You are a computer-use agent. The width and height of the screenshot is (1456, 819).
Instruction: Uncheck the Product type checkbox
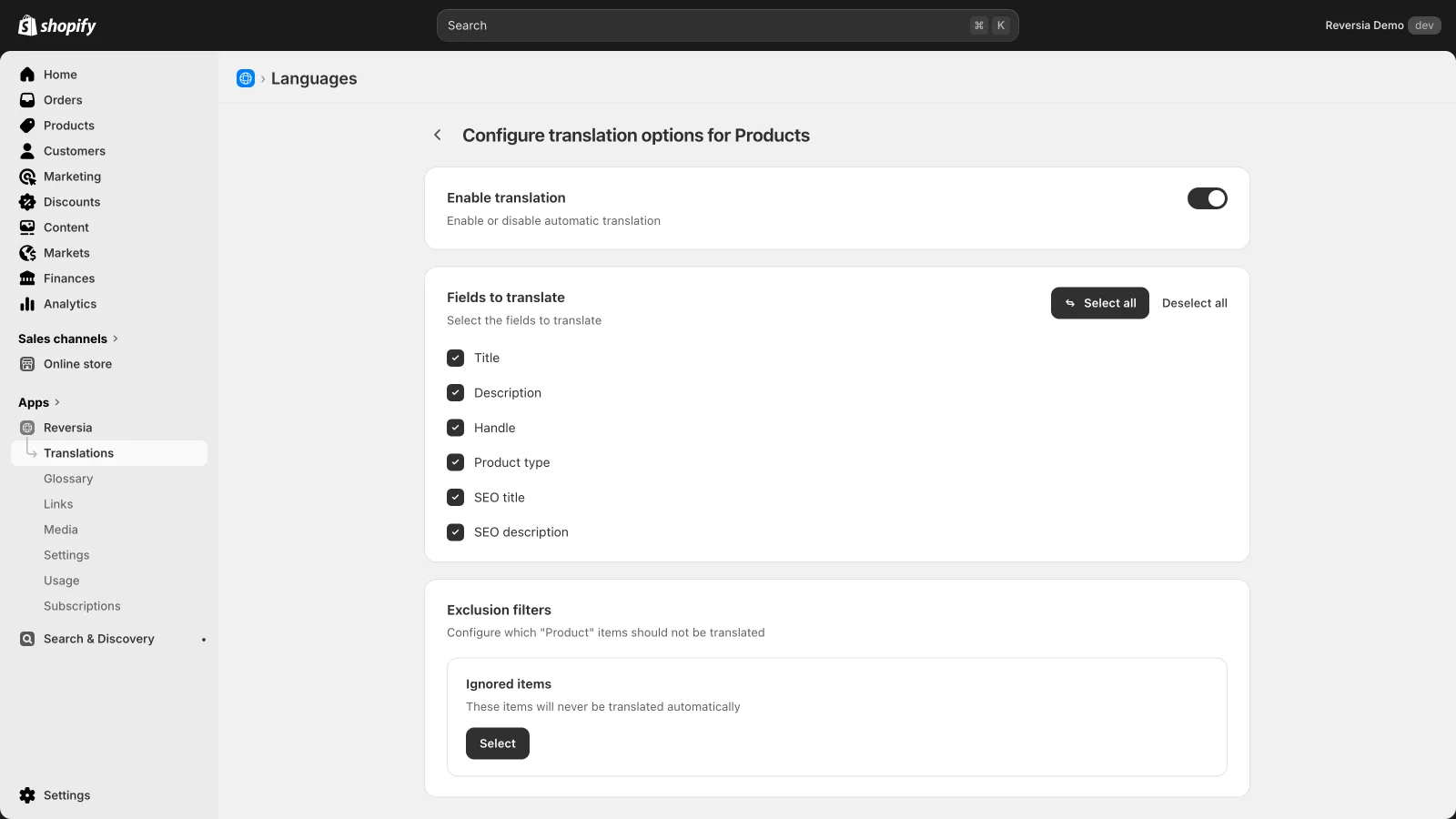point(456,462)
